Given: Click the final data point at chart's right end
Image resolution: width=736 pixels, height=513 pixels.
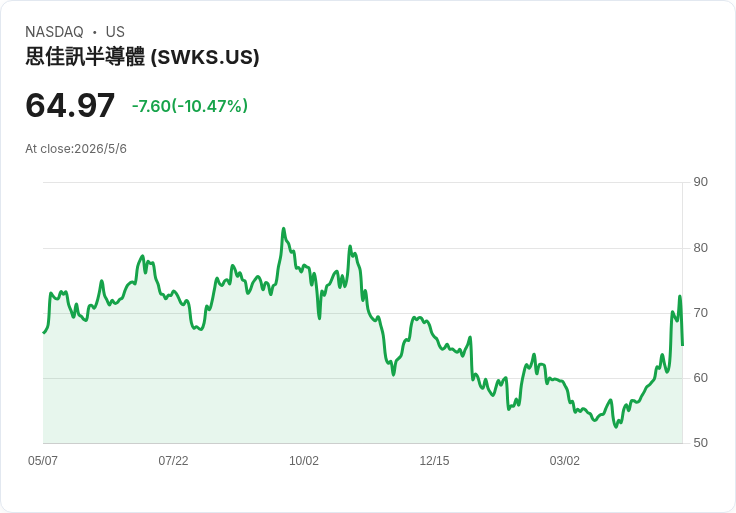Looking at the screenshot, I should click(682, 345).
